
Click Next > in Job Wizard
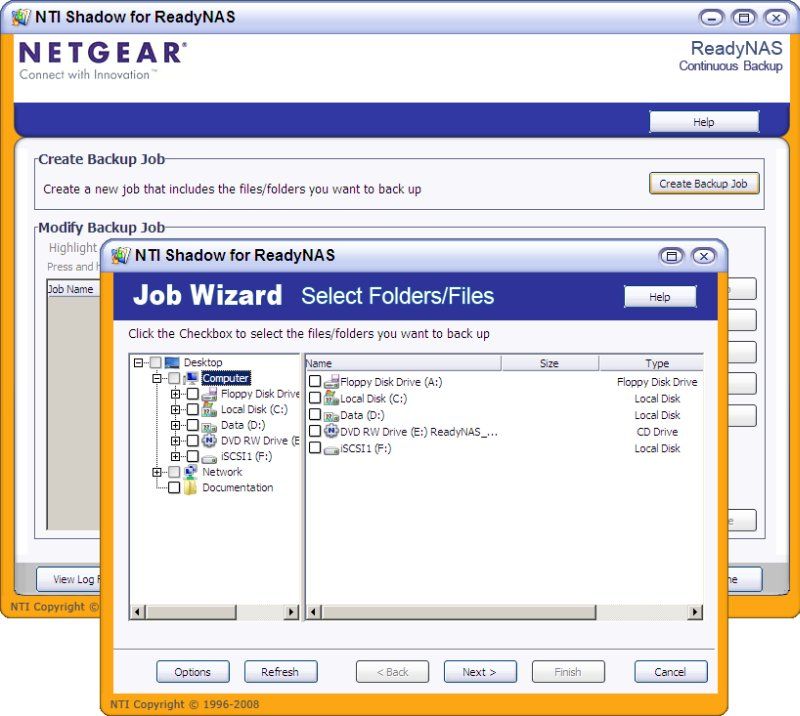(480, 672)
